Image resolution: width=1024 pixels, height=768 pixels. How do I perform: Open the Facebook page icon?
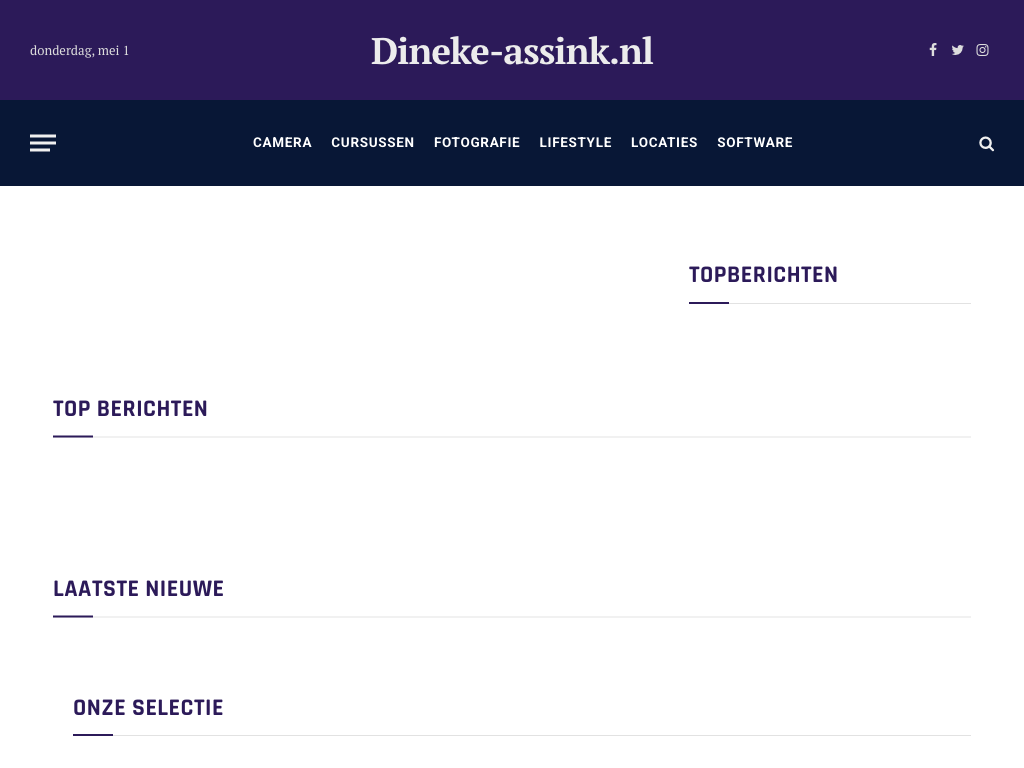click(933, 50)
